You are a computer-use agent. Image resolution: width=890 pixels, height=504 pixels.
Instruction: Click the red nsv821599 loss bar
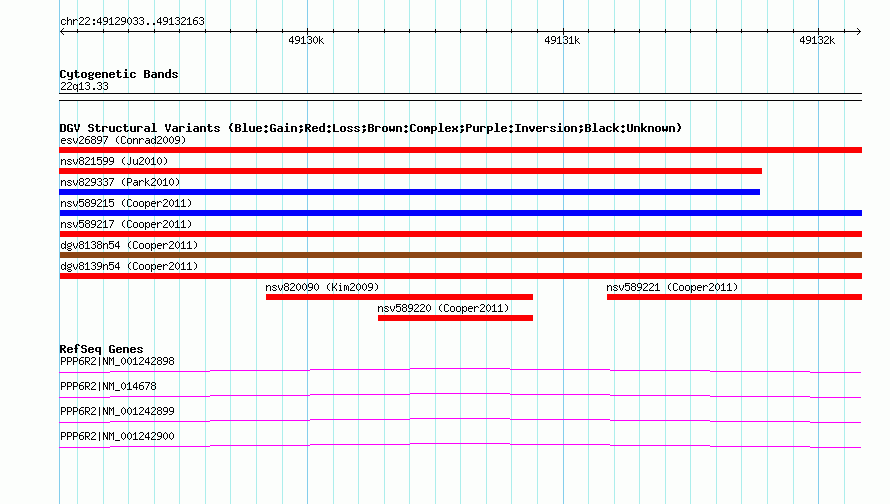click(x=410, y=171)
